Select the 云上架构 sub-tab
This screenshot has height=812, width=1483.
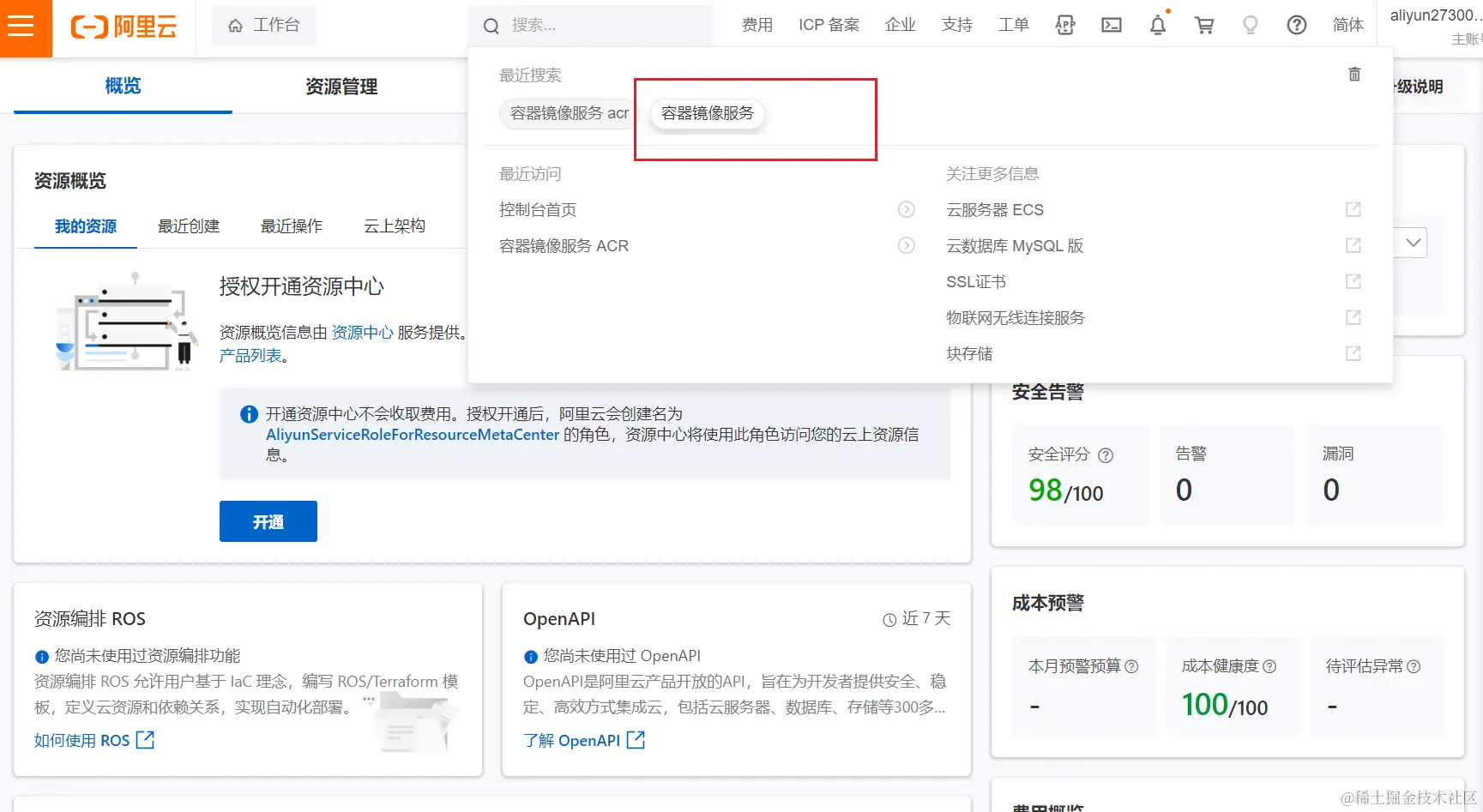395,226
